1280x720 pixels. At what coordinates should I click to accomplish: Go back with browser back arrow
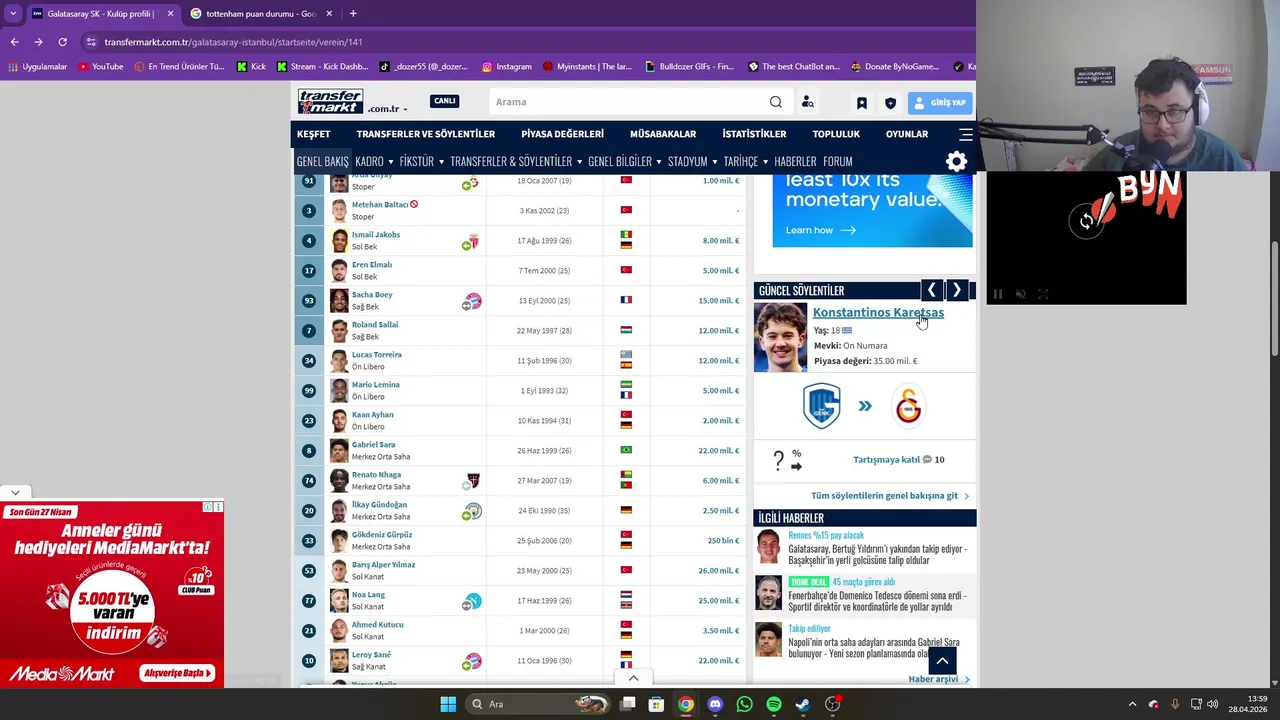click(14, 42)
